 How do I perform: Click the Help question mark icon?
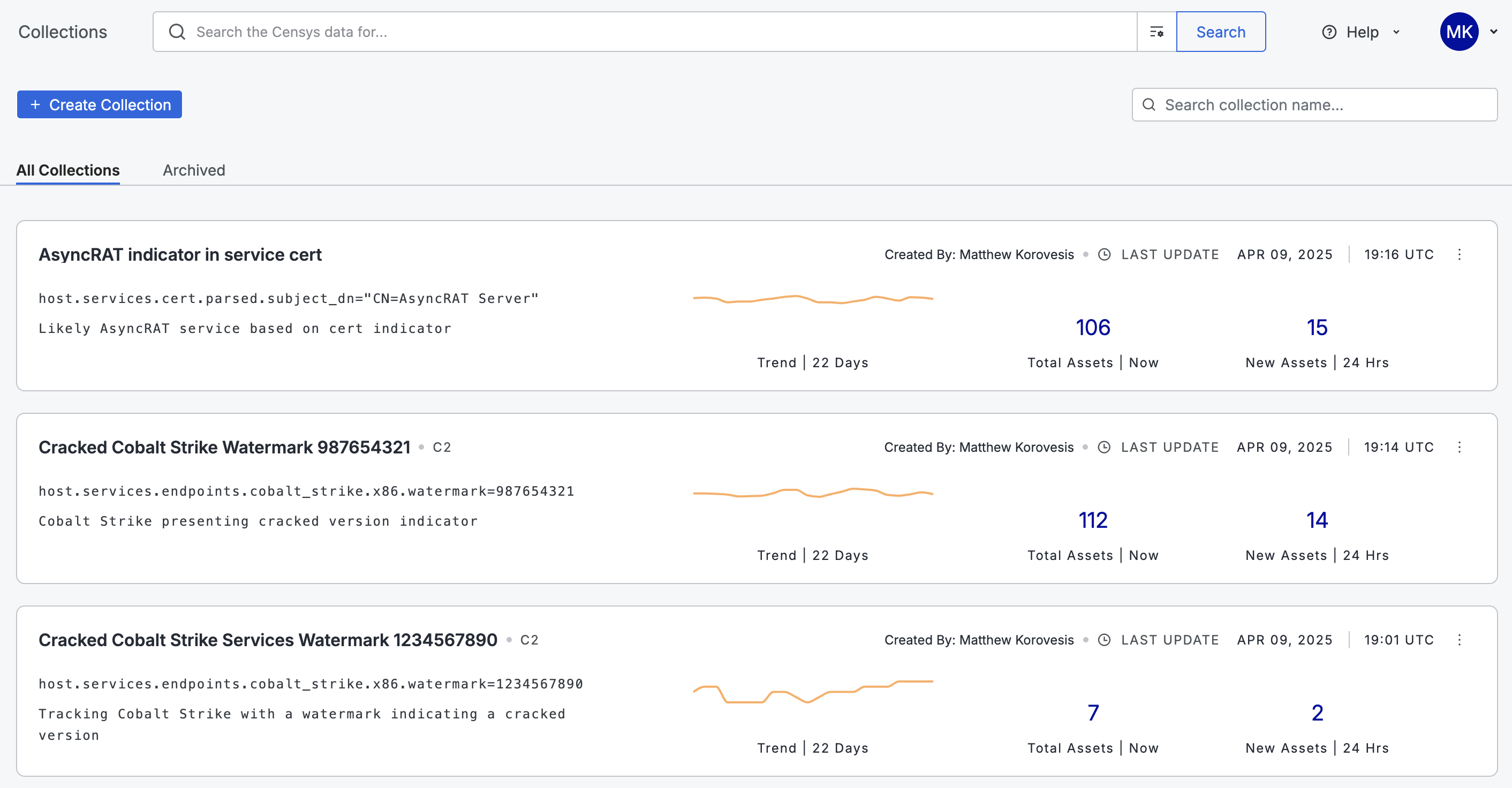1329,32
